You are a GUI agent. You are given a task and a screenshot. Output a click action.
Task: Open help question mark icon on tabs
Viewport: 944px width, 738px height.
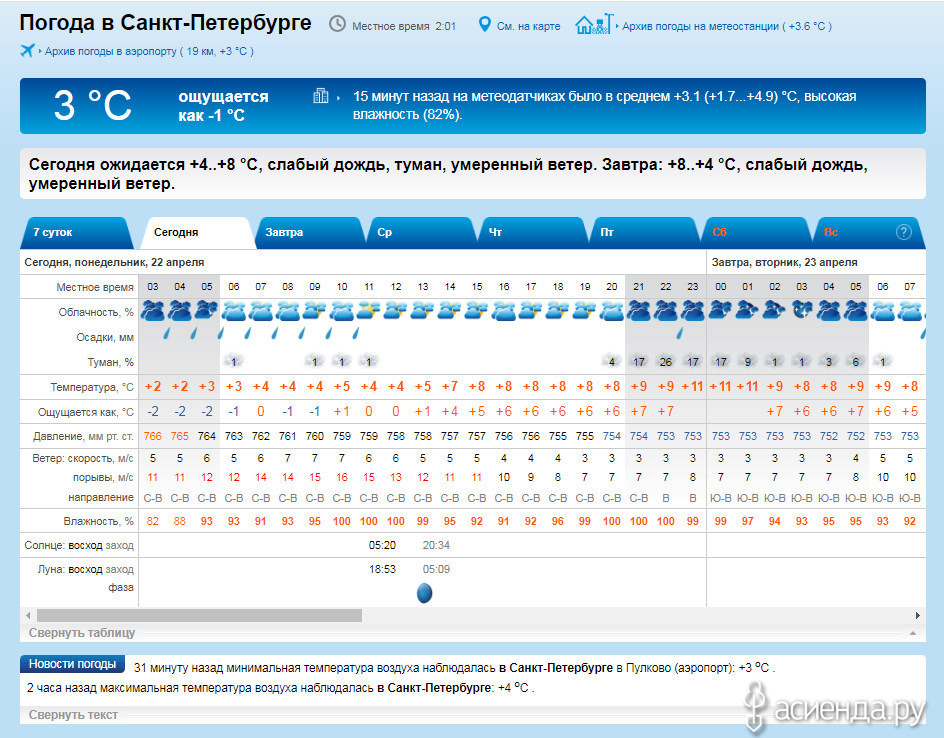pos(903,232)
